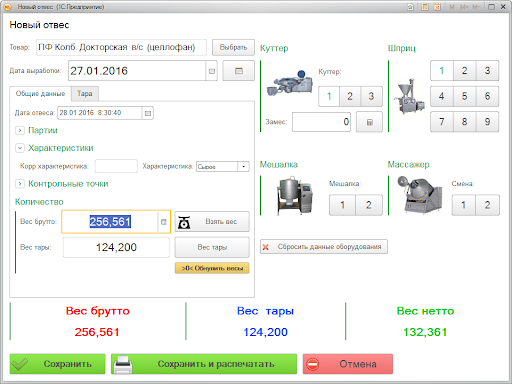Click the large date picker button beside 27.01.2016
This screenshot has height=384, width=512.
click(x=239, y=71)
